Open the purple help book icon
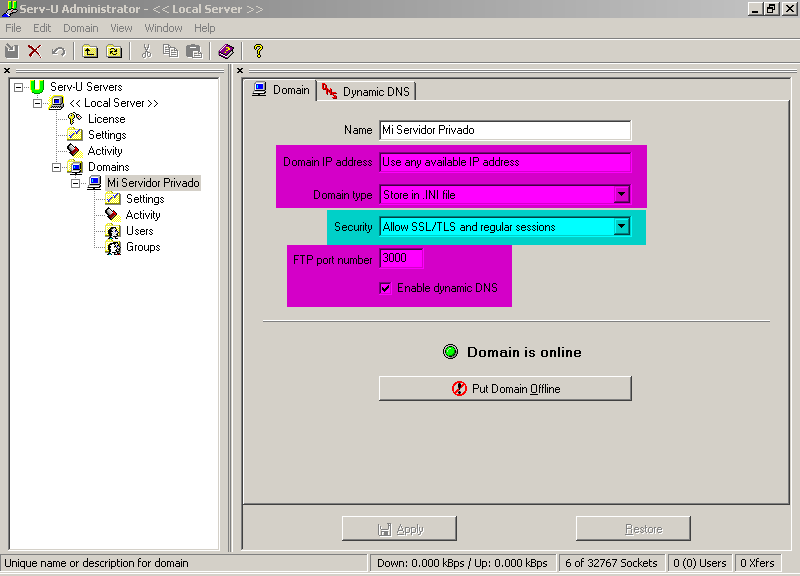Screen dimensions: 800x576 pyautogui.click(x=226, y=51)
